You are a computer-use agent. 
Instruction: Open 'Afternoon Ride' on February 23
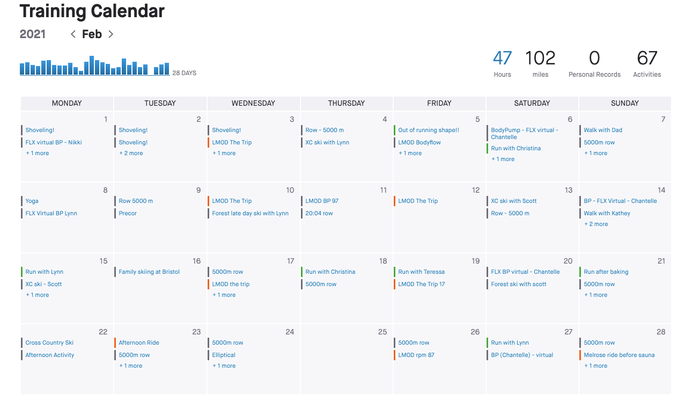(x=139, y=342)
